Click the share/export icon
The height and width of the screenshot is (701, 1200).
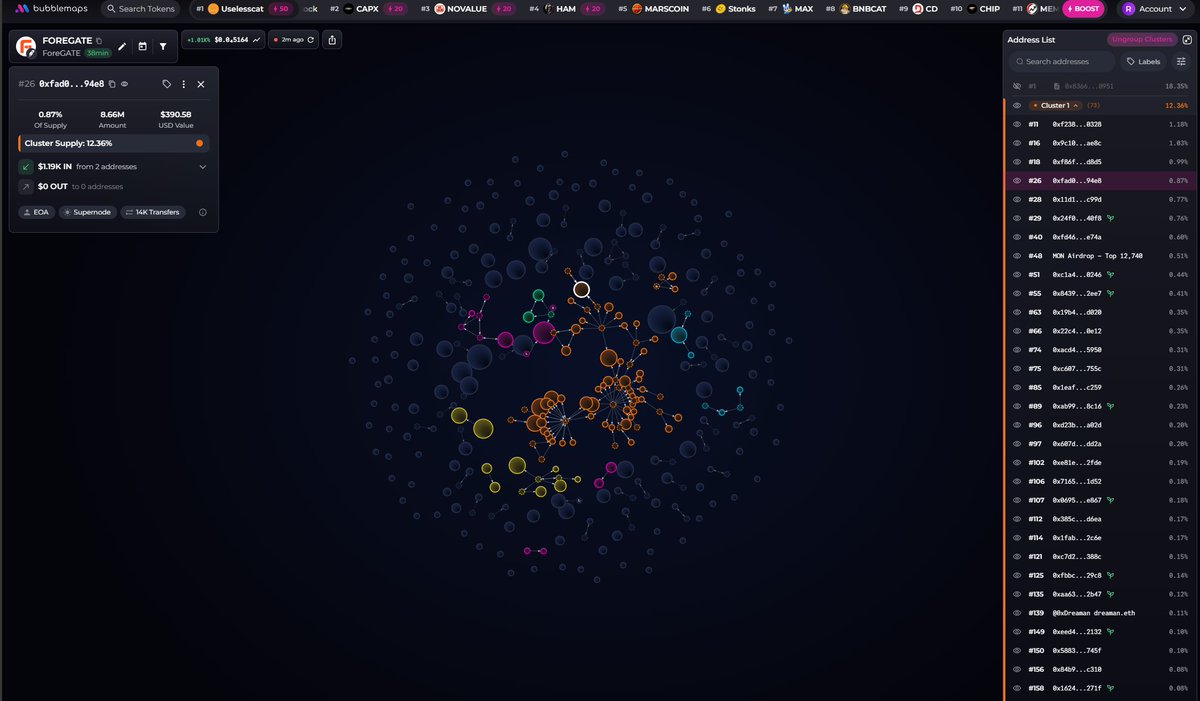pos(332,40)
